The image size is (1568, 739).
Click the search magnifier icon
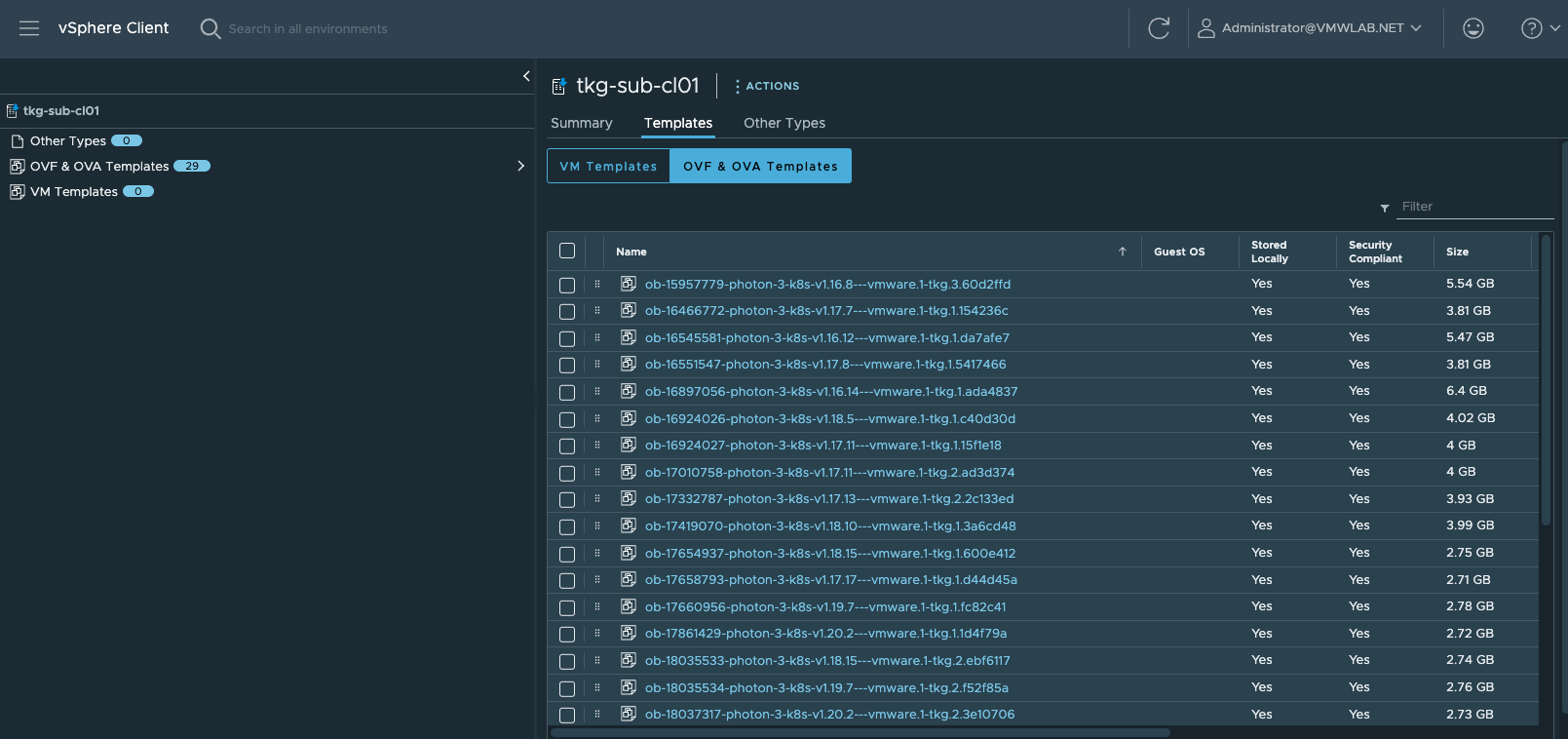click(x=210, y=28)
